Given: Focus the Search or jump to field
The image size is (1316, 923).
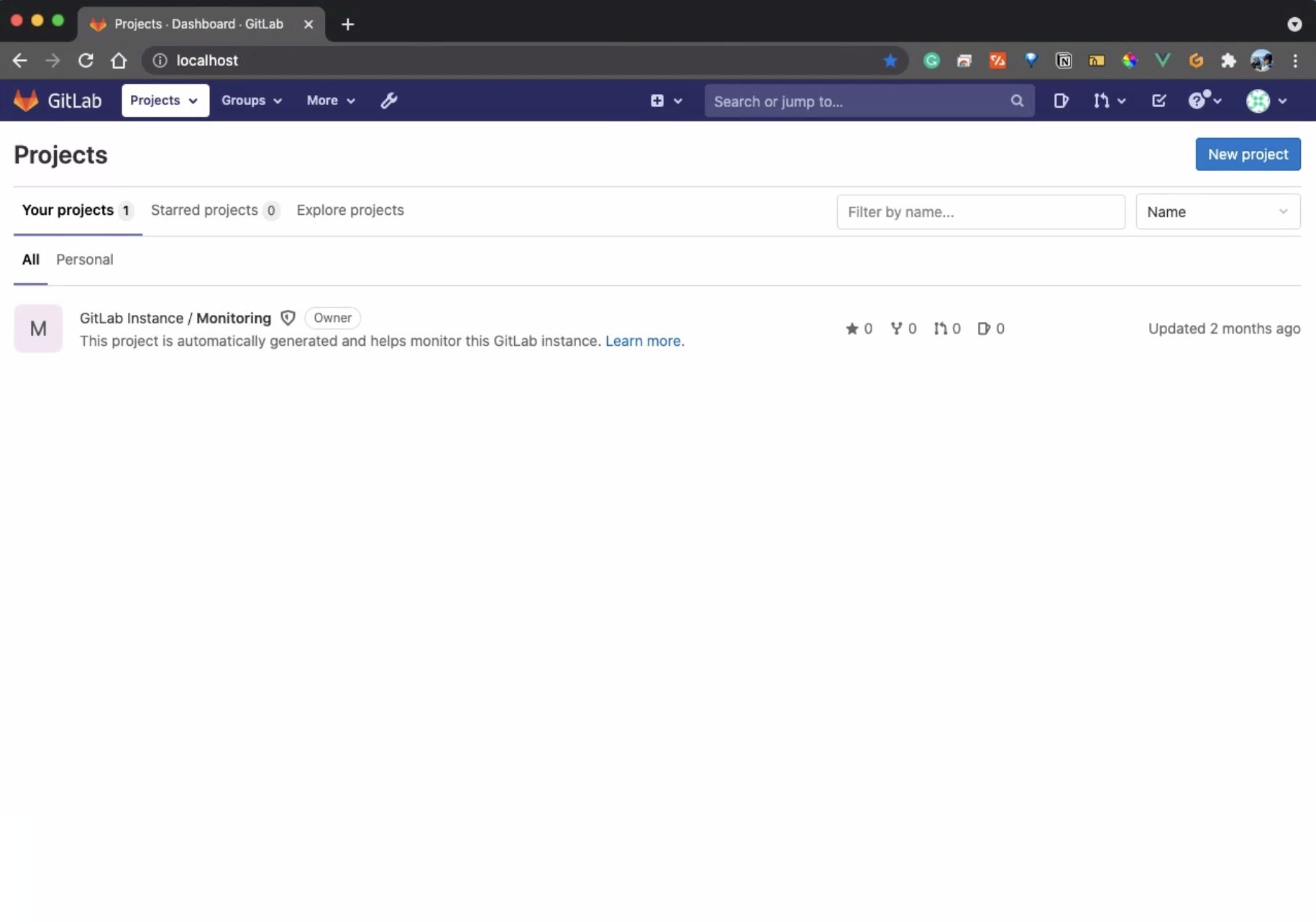Looking at the screenshot, I should (x=869, y=101).
